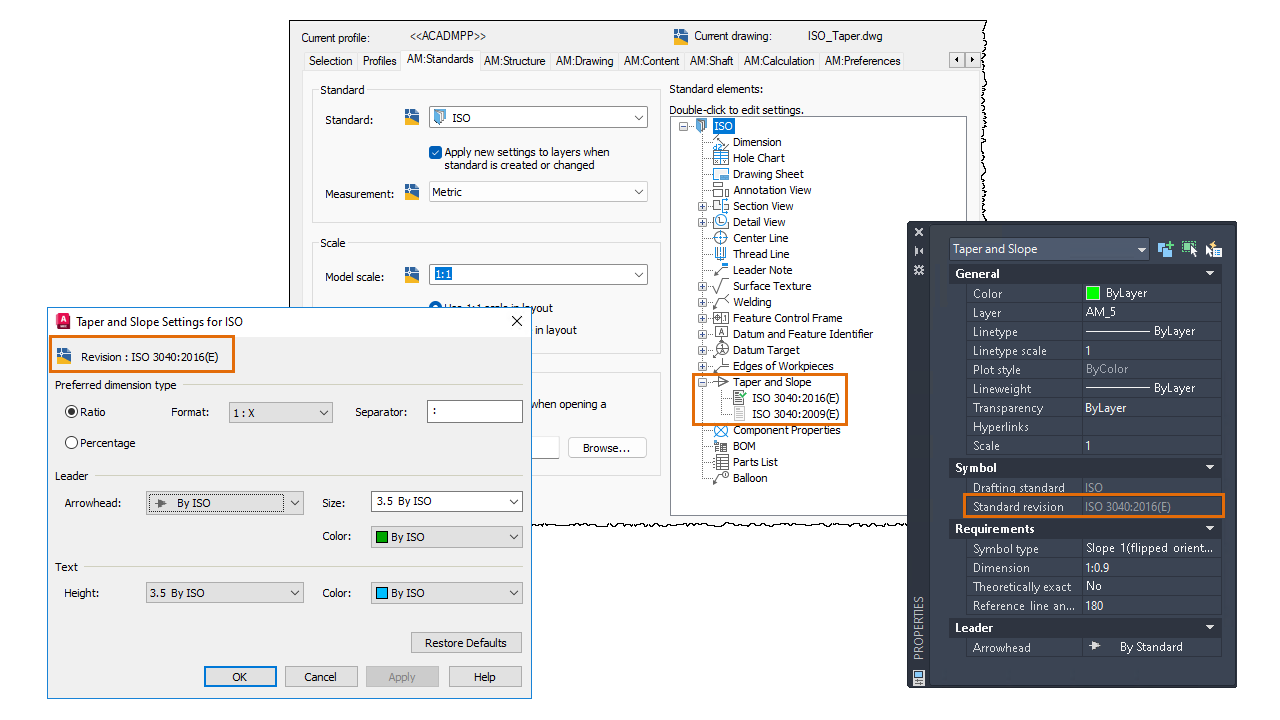The height and width of the screenshot is (720, 1280).
Task: Click the Restore Defaults button
Action: (466, 643)
